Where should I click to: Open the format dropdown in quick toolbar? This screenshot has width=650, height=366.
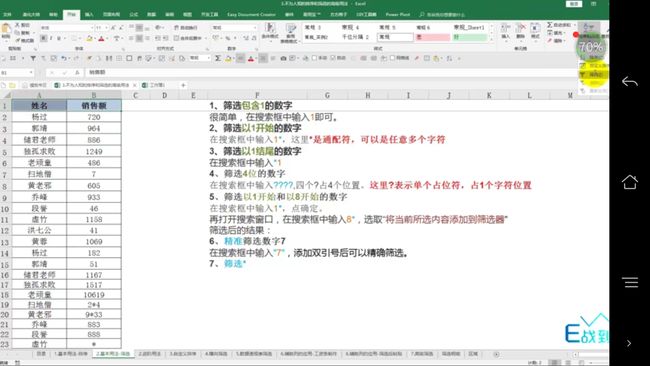coord(209,58)
